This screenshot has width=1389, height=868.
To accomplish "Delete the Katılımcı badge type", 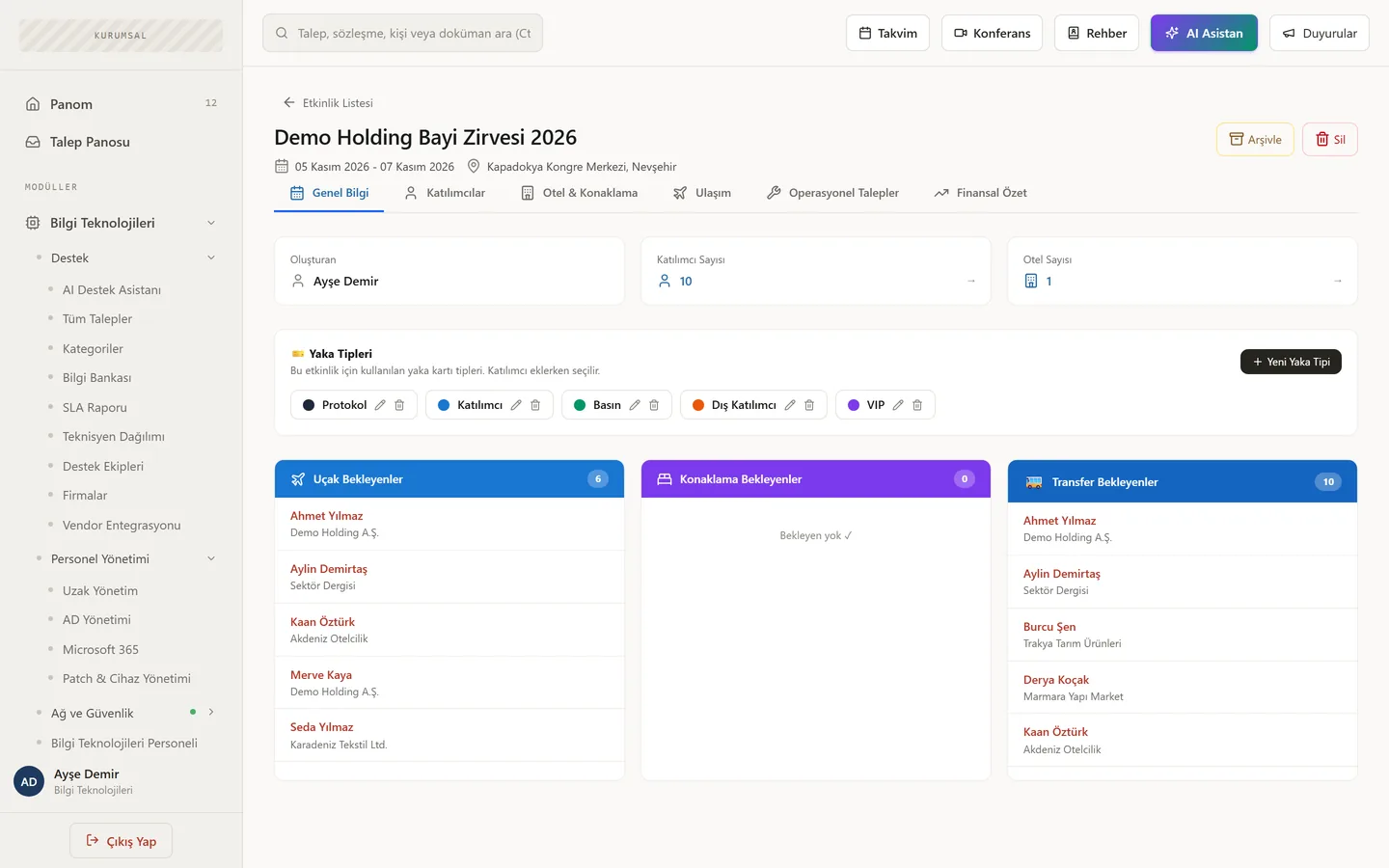I will pos(535,405).
